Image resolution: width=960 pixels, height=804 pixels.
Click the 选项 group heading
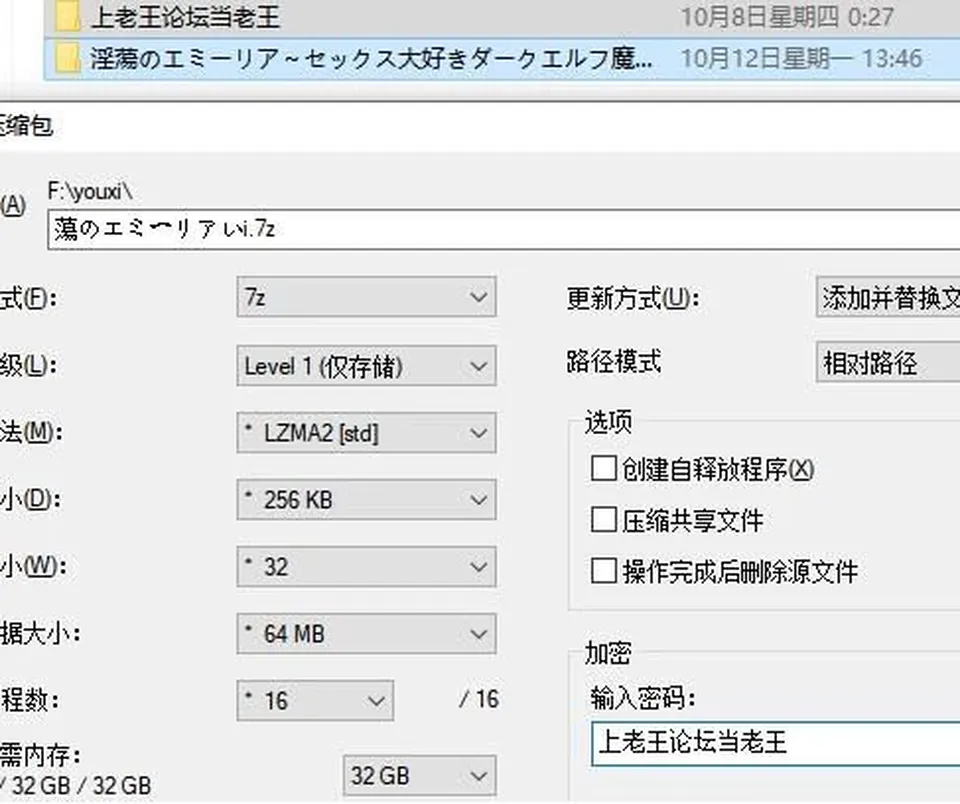click(609, 422)
